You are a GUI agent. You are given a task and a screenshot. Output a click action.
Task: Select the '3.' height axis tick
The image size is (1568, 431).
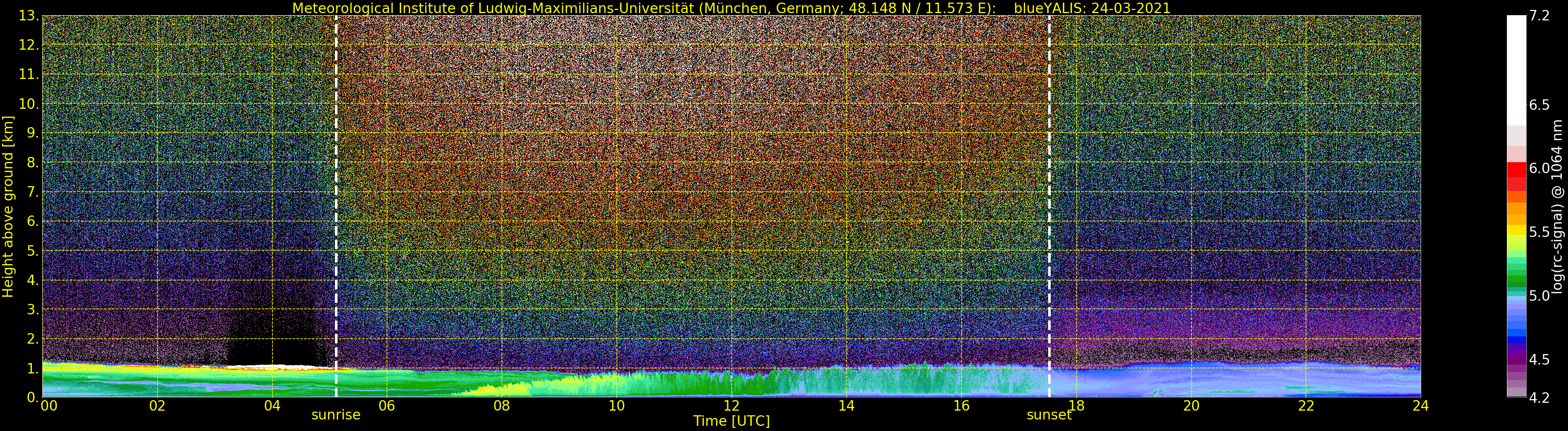(33, 309)
